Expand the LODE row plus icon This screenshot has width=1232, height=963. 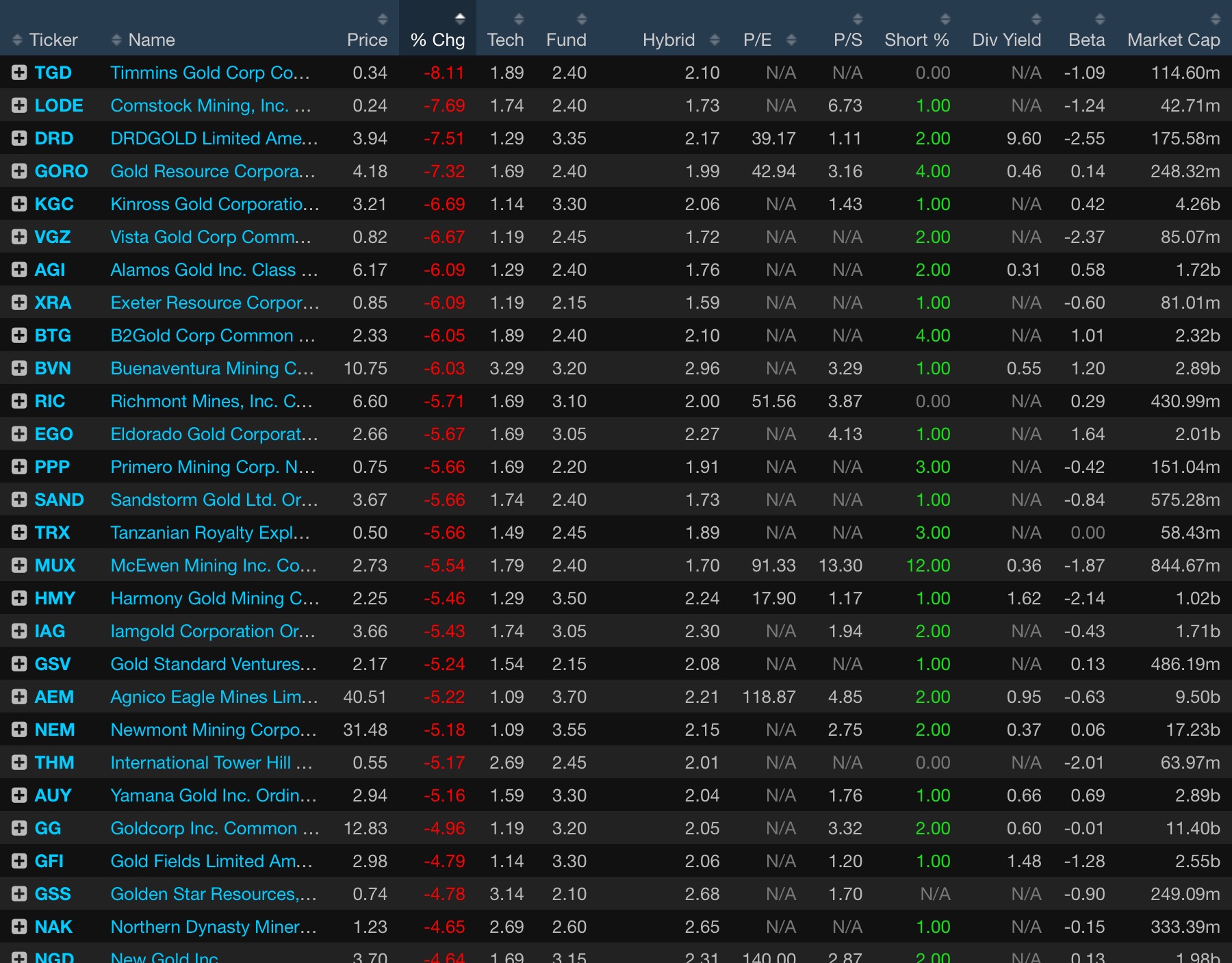pyautogui.click(x=19, y=105)
